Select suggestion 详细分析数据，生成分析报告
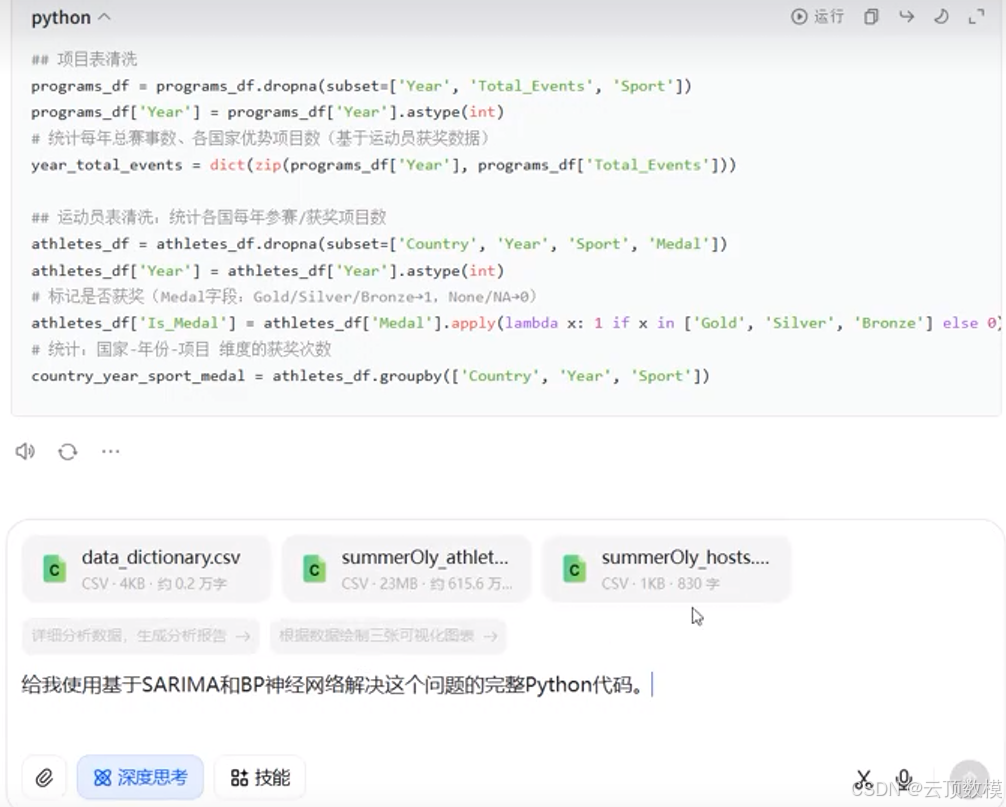This screenshot has height=807, width=1006. 141,636
